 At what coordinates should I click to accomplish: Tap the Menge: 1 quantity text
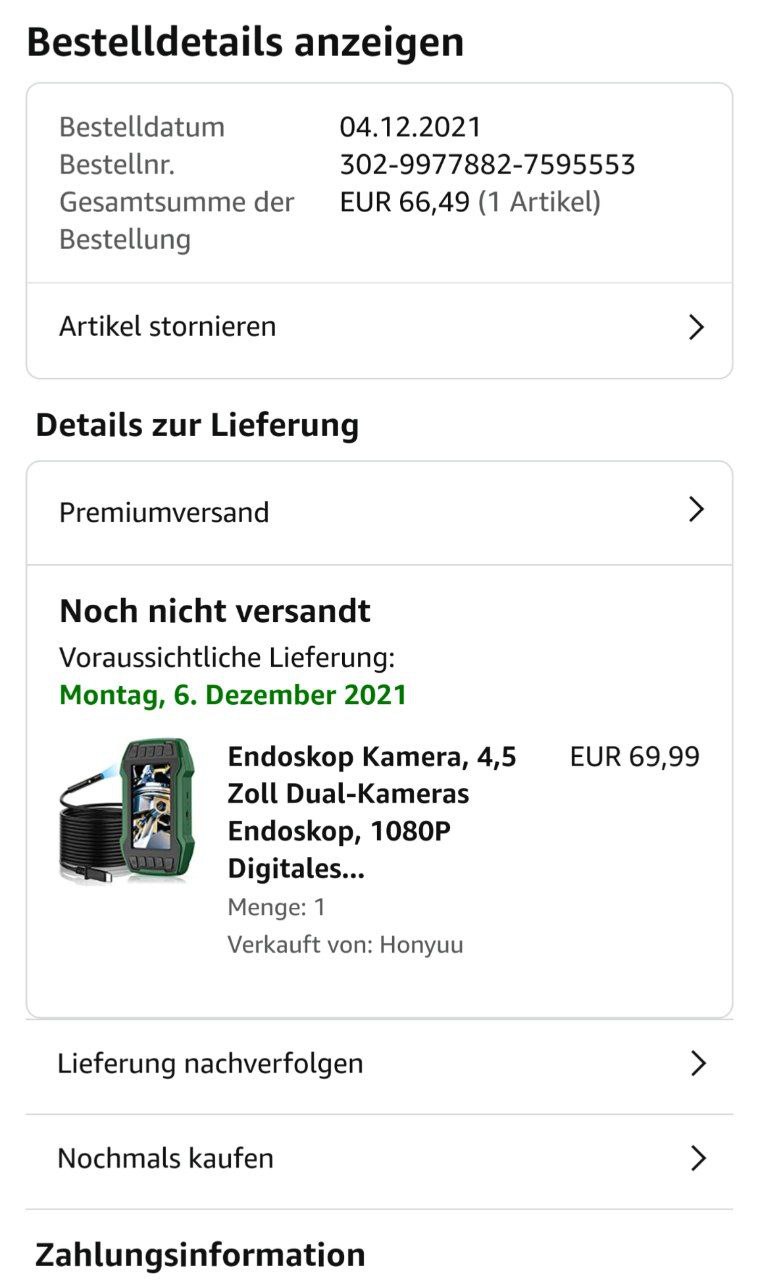pos(277,907)
